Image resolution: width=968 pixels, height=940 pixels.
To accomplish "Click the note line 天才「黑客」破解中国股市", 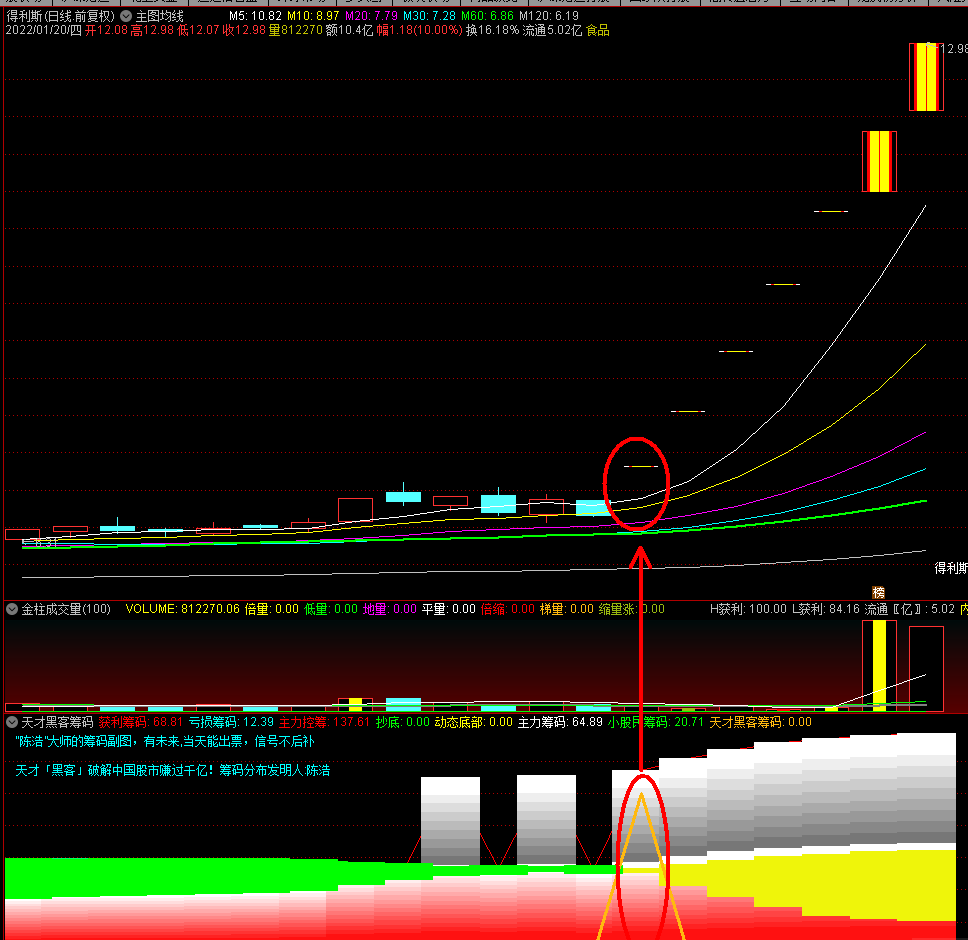I will pyautogui.click(x=172, y=770).
